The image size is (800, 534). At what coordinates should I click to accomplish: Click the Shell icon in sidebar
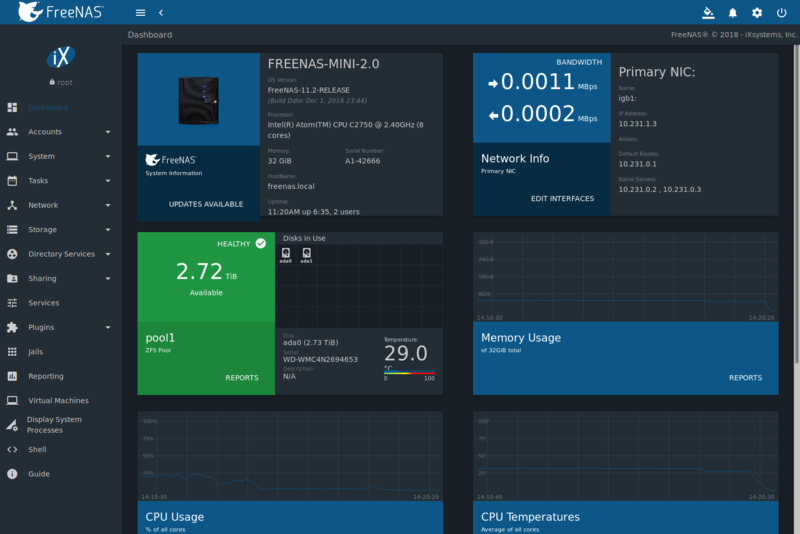click(12, 450)
